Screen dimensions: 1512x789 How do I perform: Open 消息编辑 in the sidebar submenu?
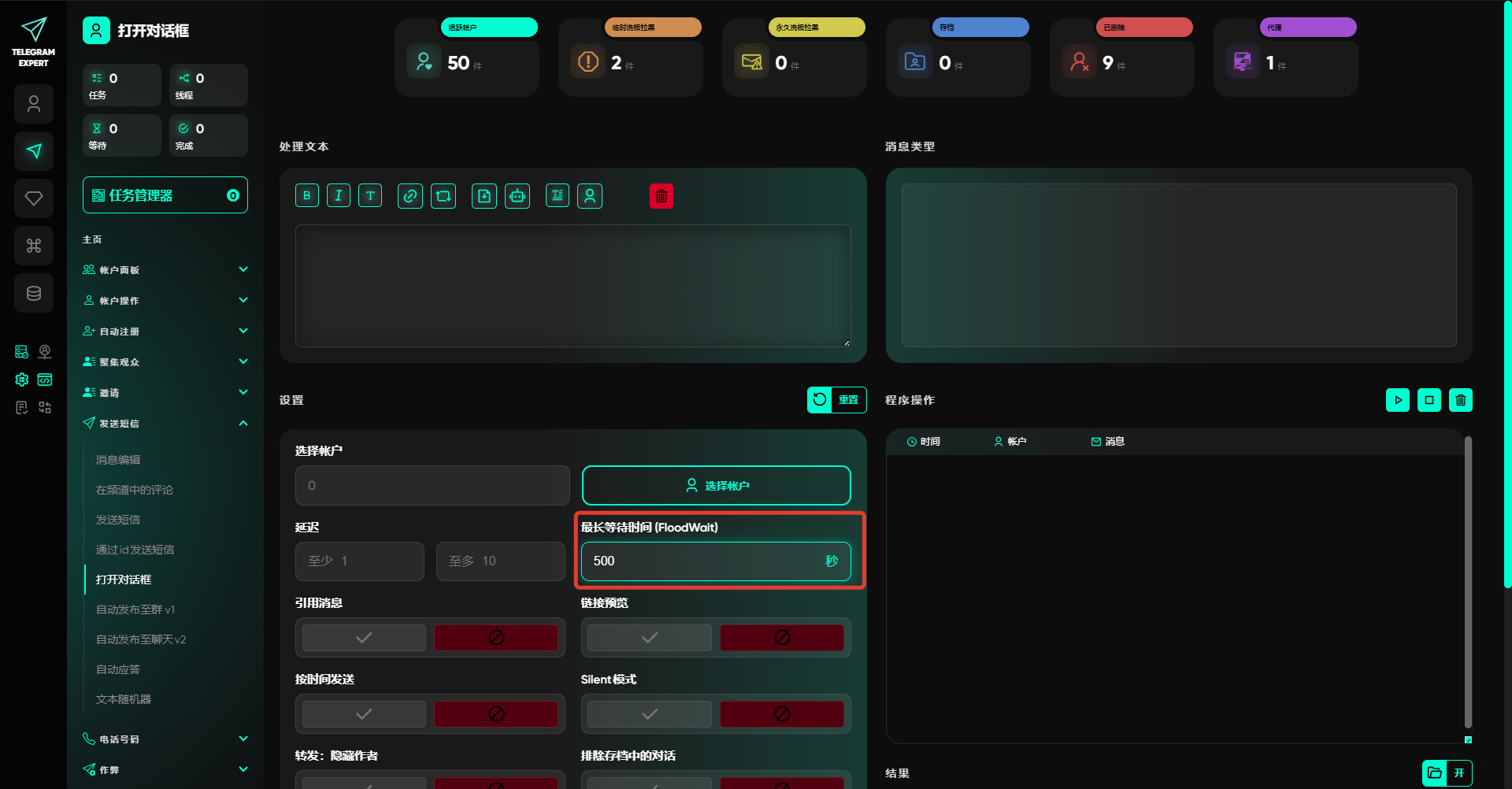tap(118, 460)
